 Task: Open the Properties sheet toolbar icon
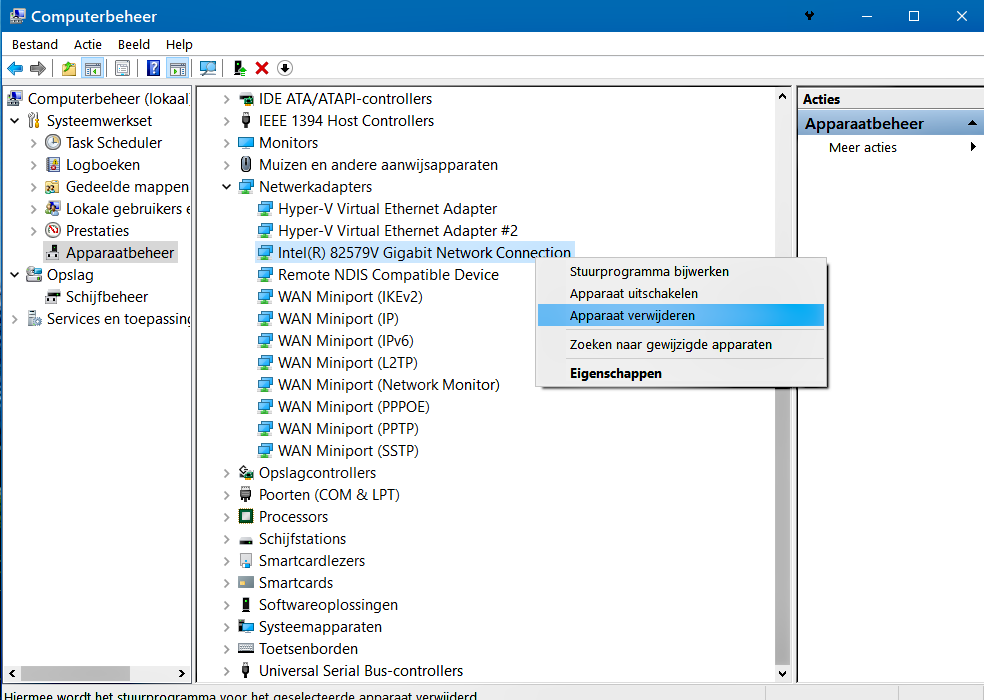(x=122, y=68)
